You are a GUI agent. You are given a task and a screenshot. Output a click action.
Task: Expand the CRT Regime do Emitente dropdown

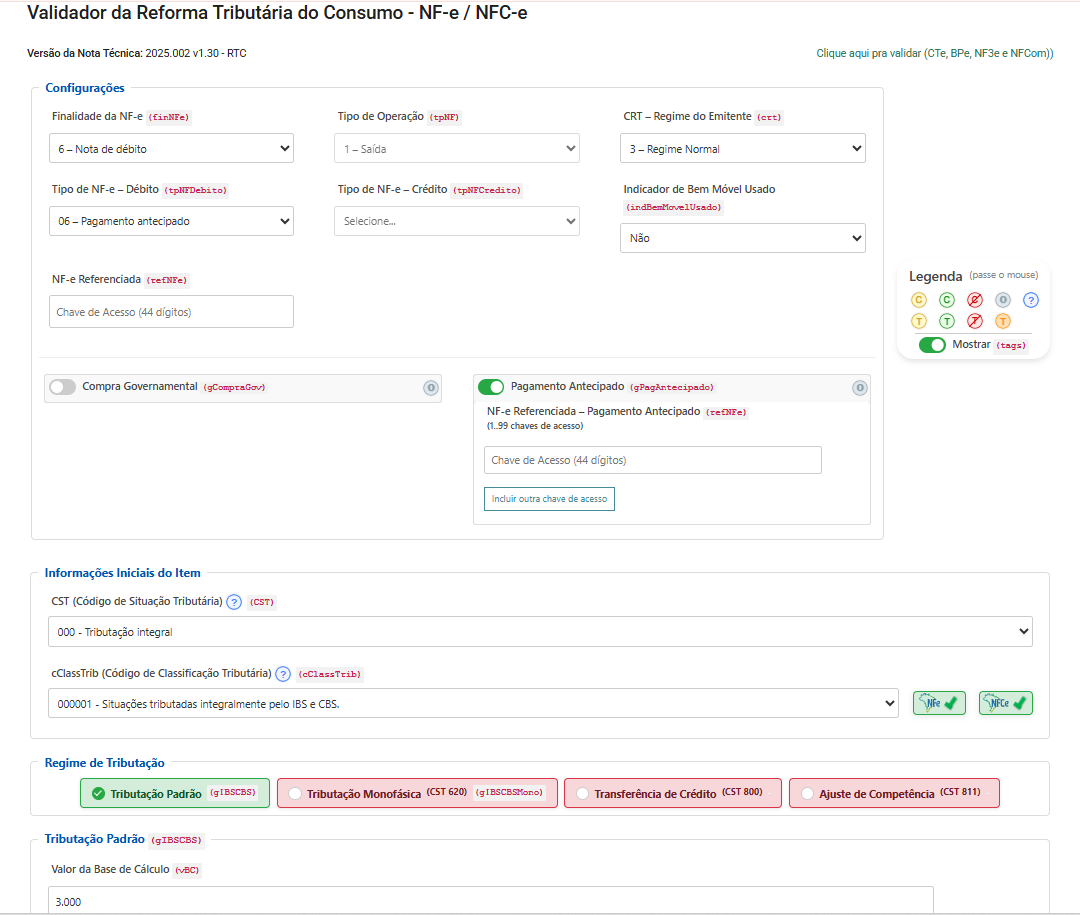coord(742,149)
